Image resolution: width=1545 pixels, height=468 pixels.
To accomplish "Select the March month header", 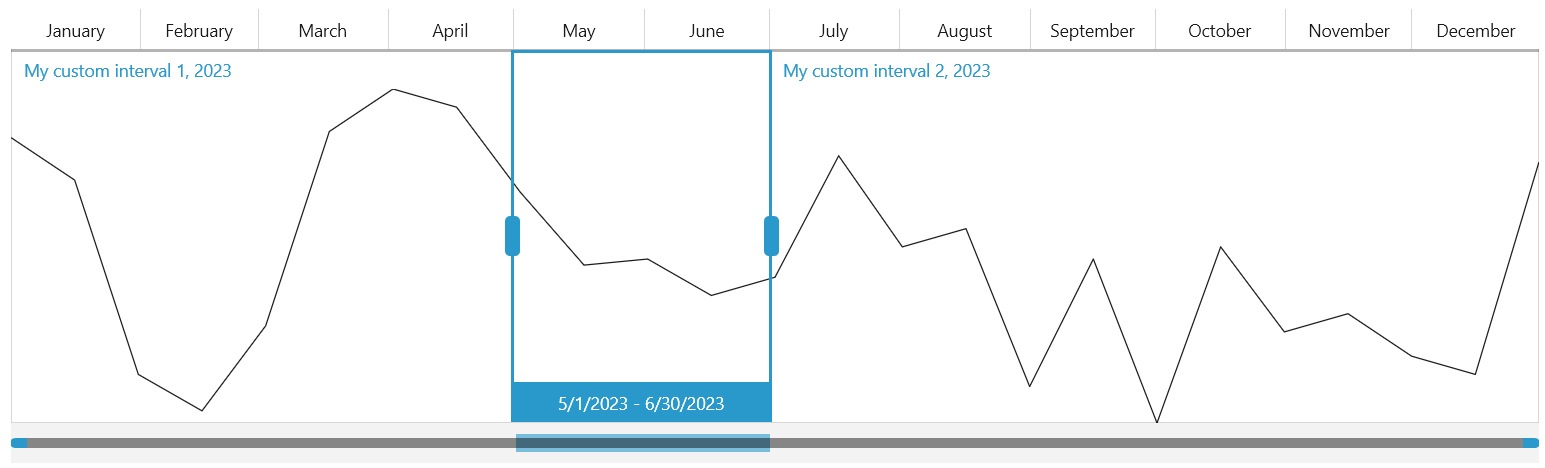I will pyautogui.click(x=324, y=30).
